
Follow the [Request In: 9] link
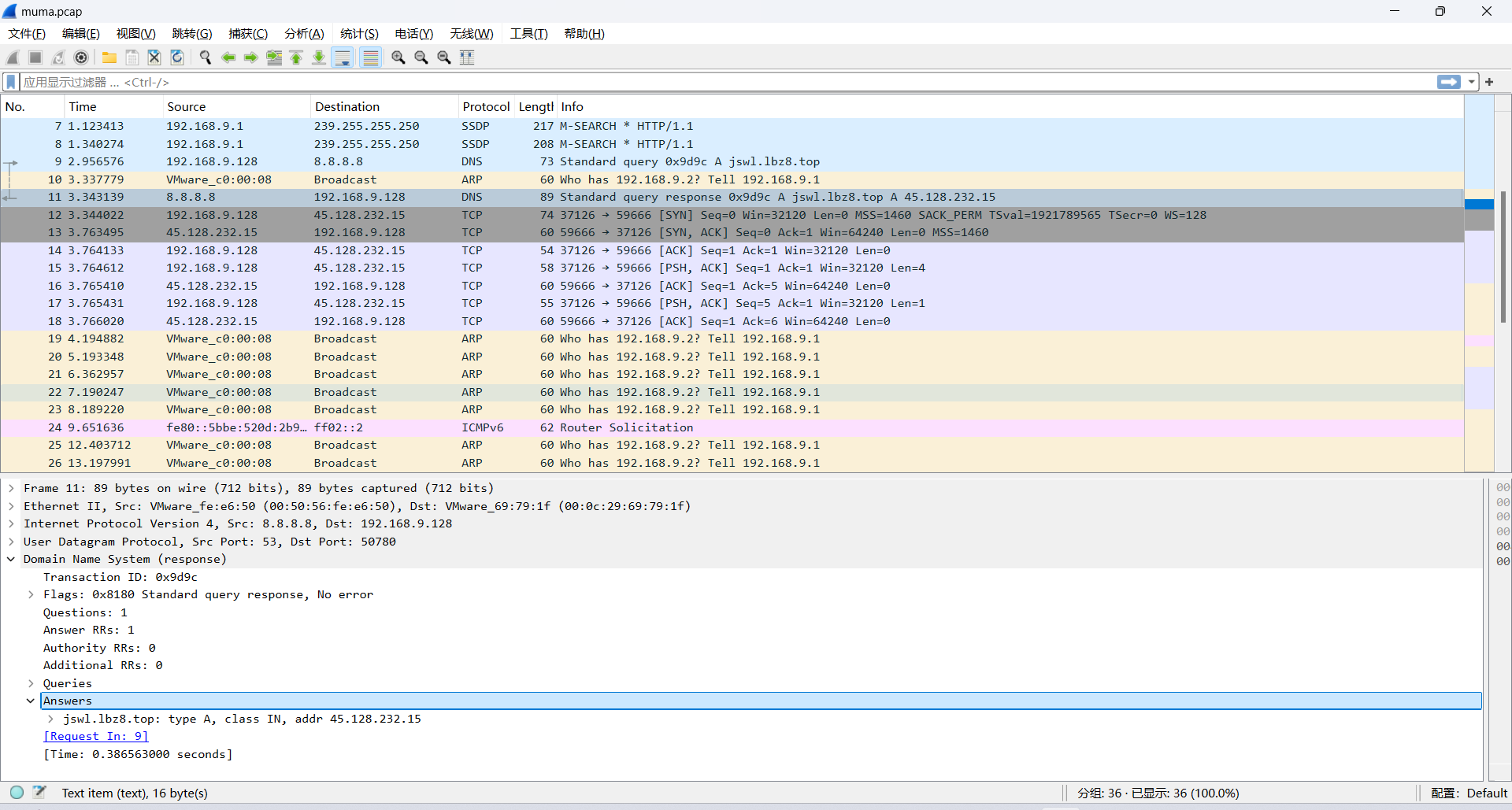[x=95, y=736]
